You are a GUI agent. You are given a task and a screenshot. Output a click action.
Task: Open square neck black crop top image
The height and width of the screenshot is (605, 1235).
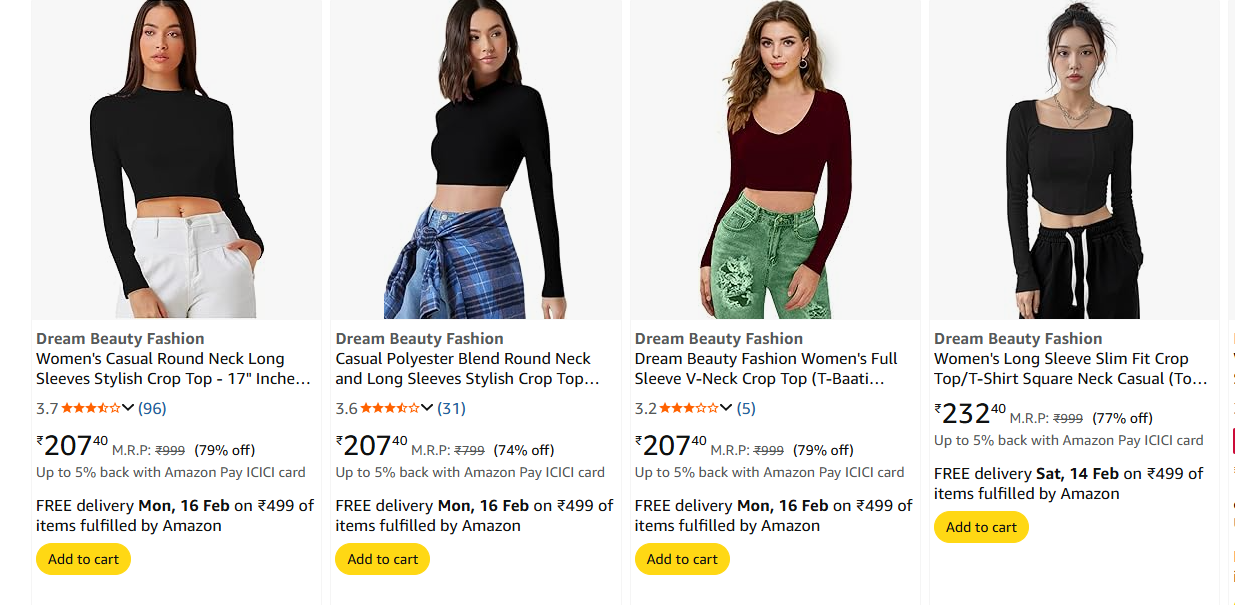tap(1074, 160)
